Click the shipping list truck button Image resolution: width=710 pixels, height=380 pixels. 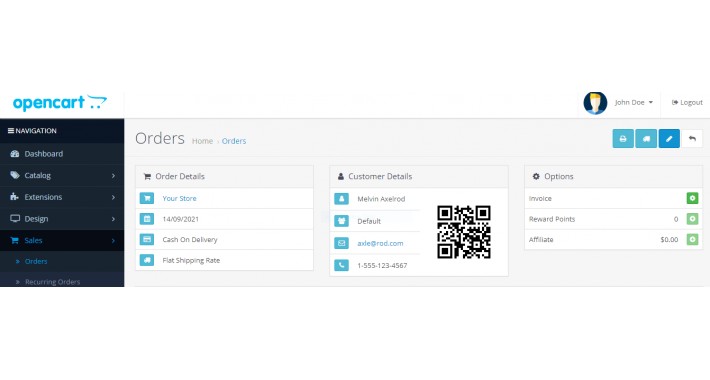(x=646, y=139)
